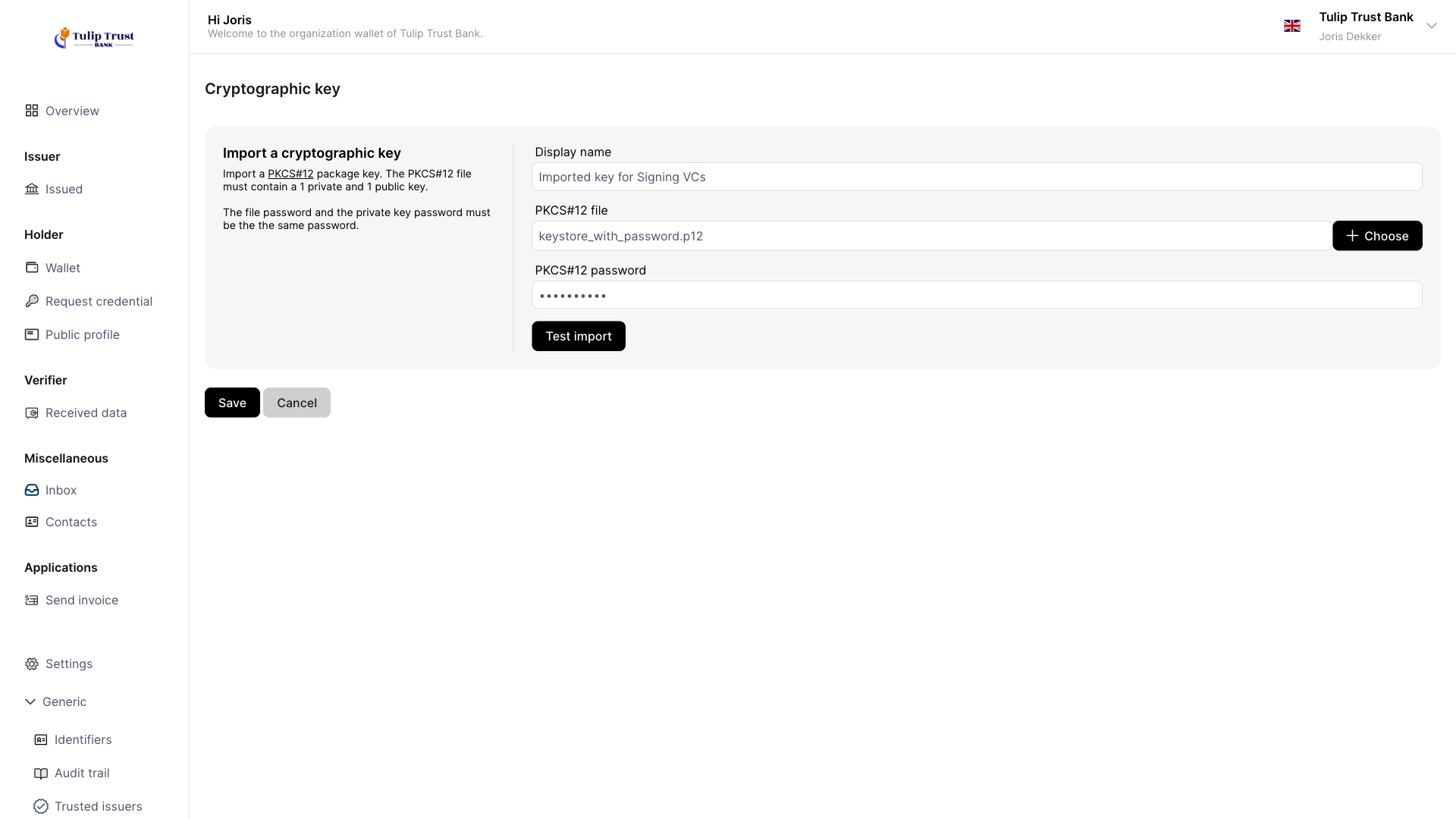Follow the PKCS#12 hyperlink
1456x819 pixels.
pos(290,174)
